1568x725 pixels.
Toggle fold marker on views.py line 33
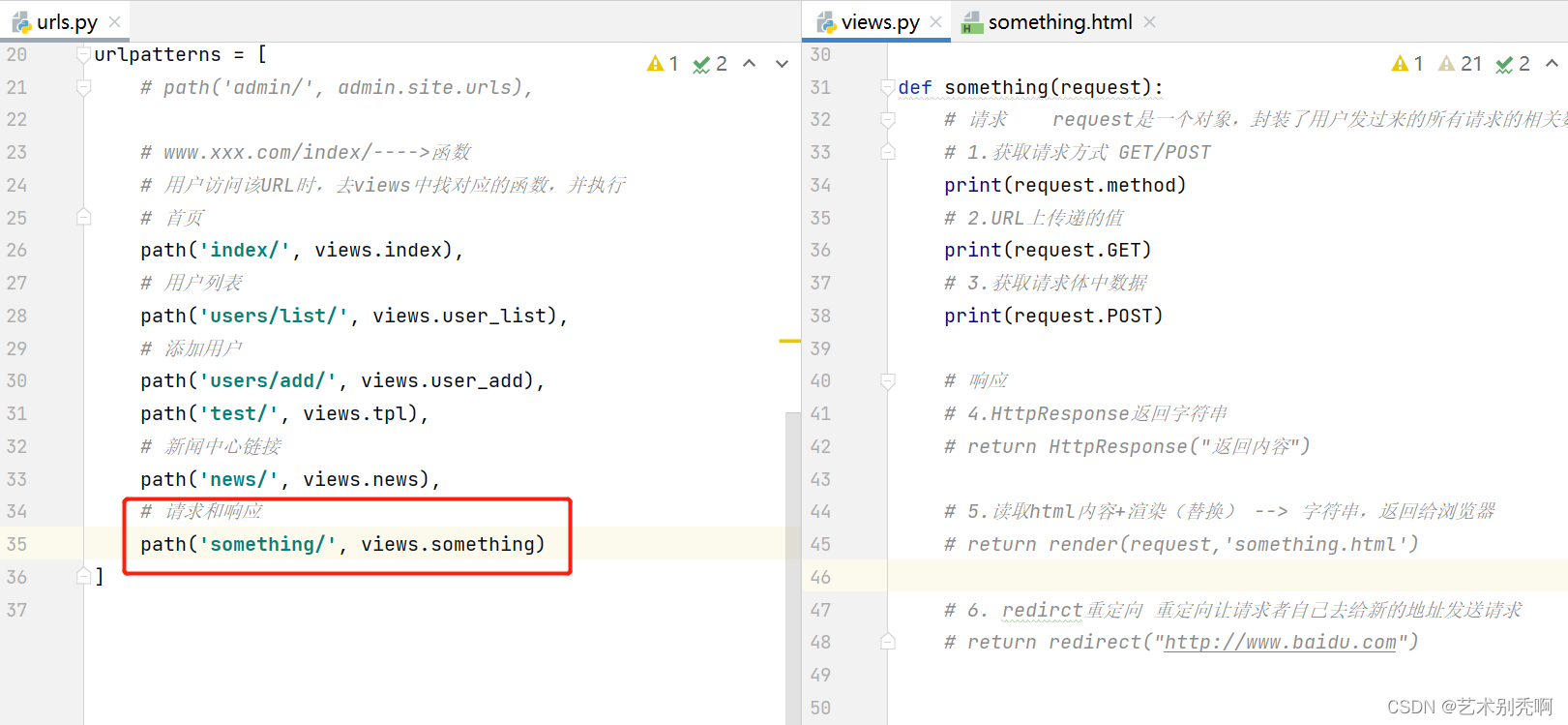point(888,153)
